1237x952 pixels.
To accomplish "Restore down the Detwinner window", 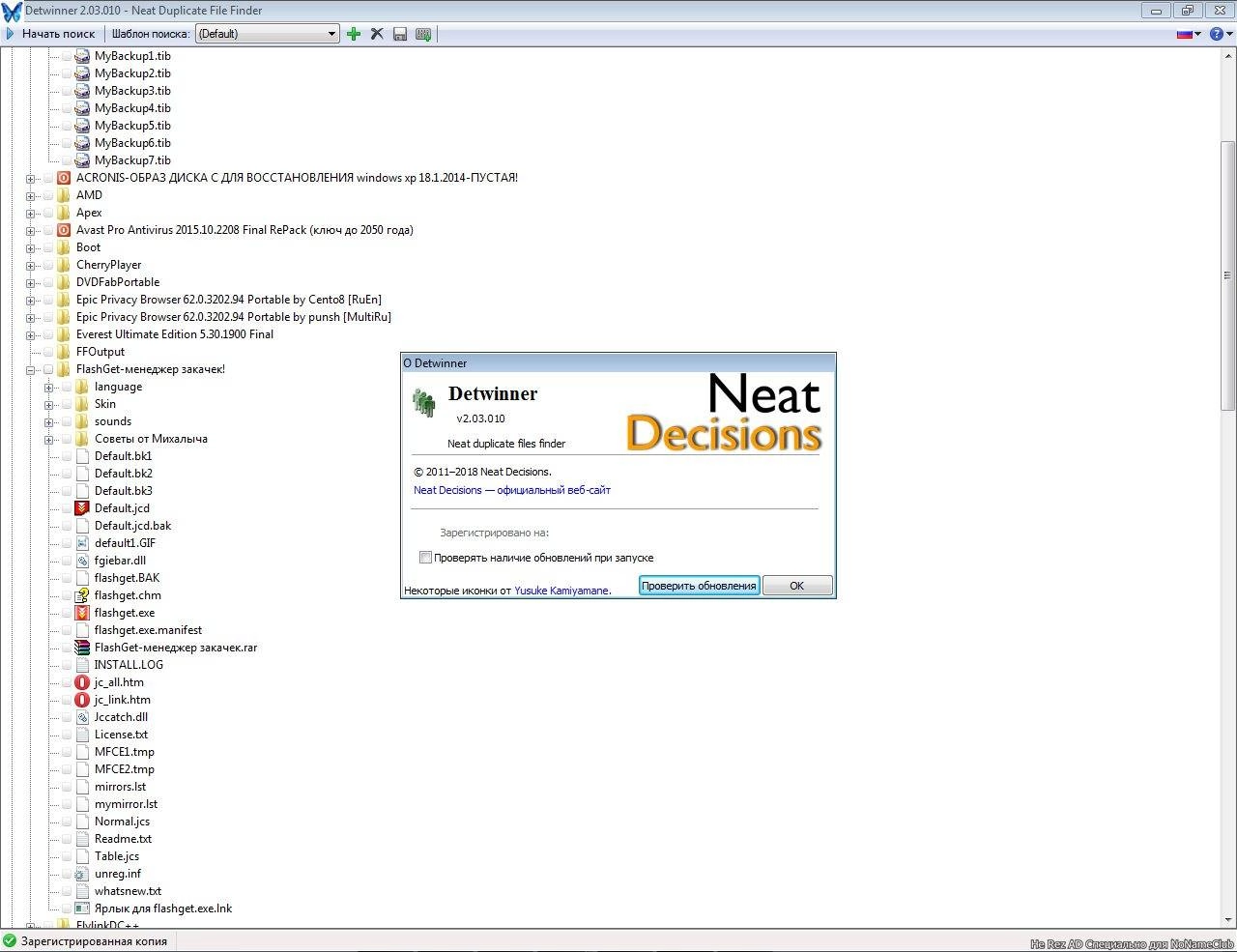I will point(1187,11).
